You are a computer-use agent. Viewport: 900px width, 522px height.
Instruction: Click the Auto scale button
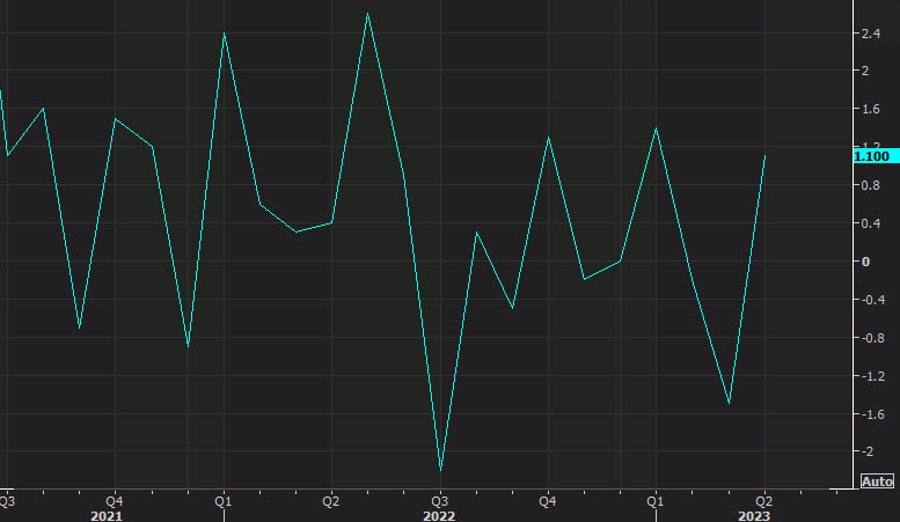click(877, 482)
